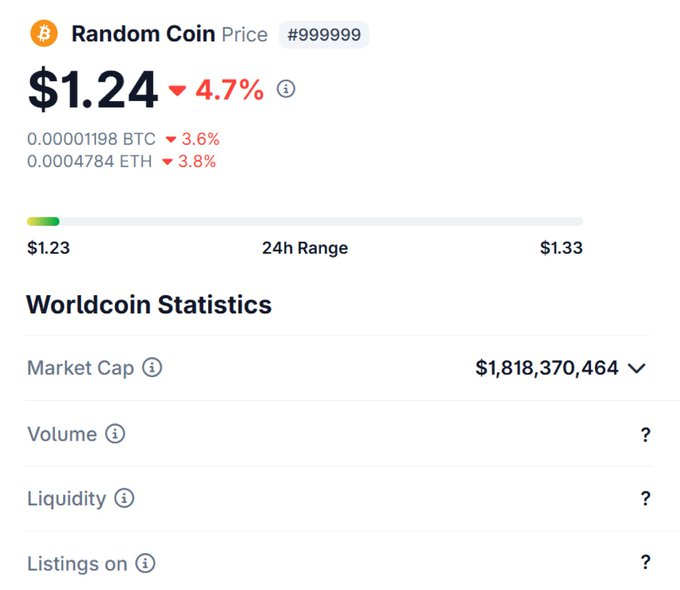The image size is (680, 590).
Task: Open Liquidity info tooltip icon
Action: point(124,498)
